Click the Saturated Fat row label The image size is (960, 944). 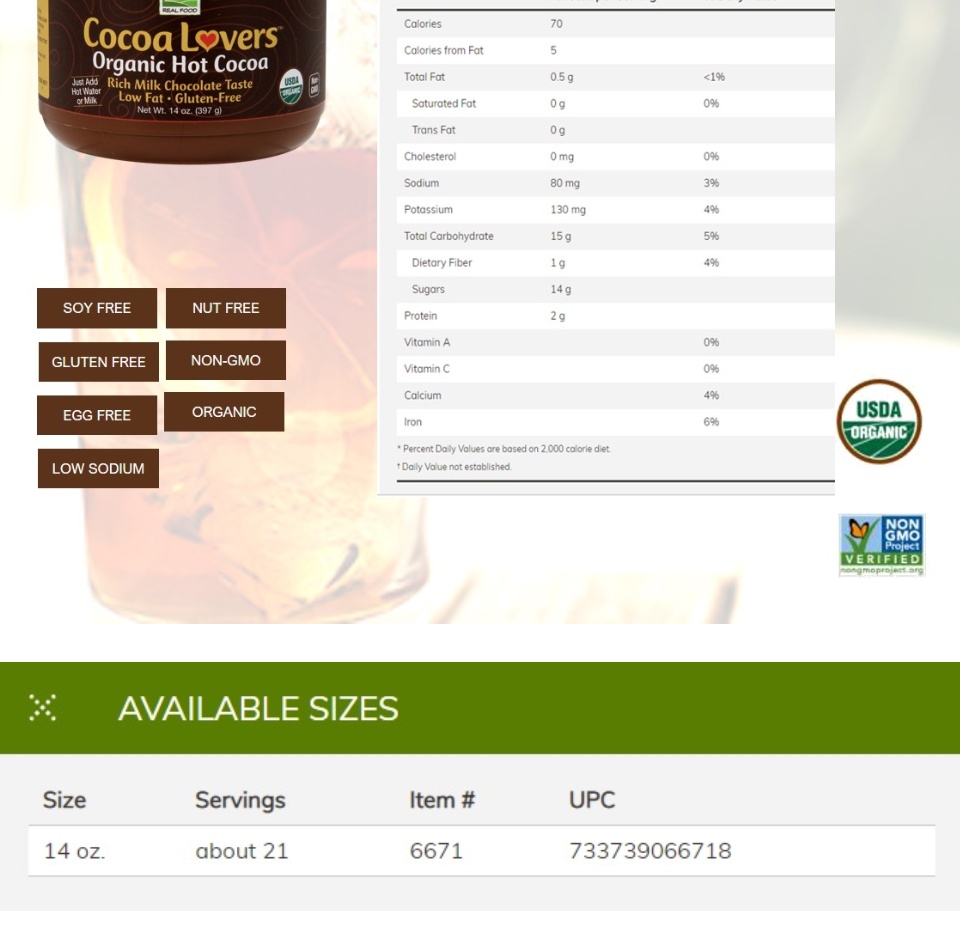pyautogui.click(x=444, y=103)
